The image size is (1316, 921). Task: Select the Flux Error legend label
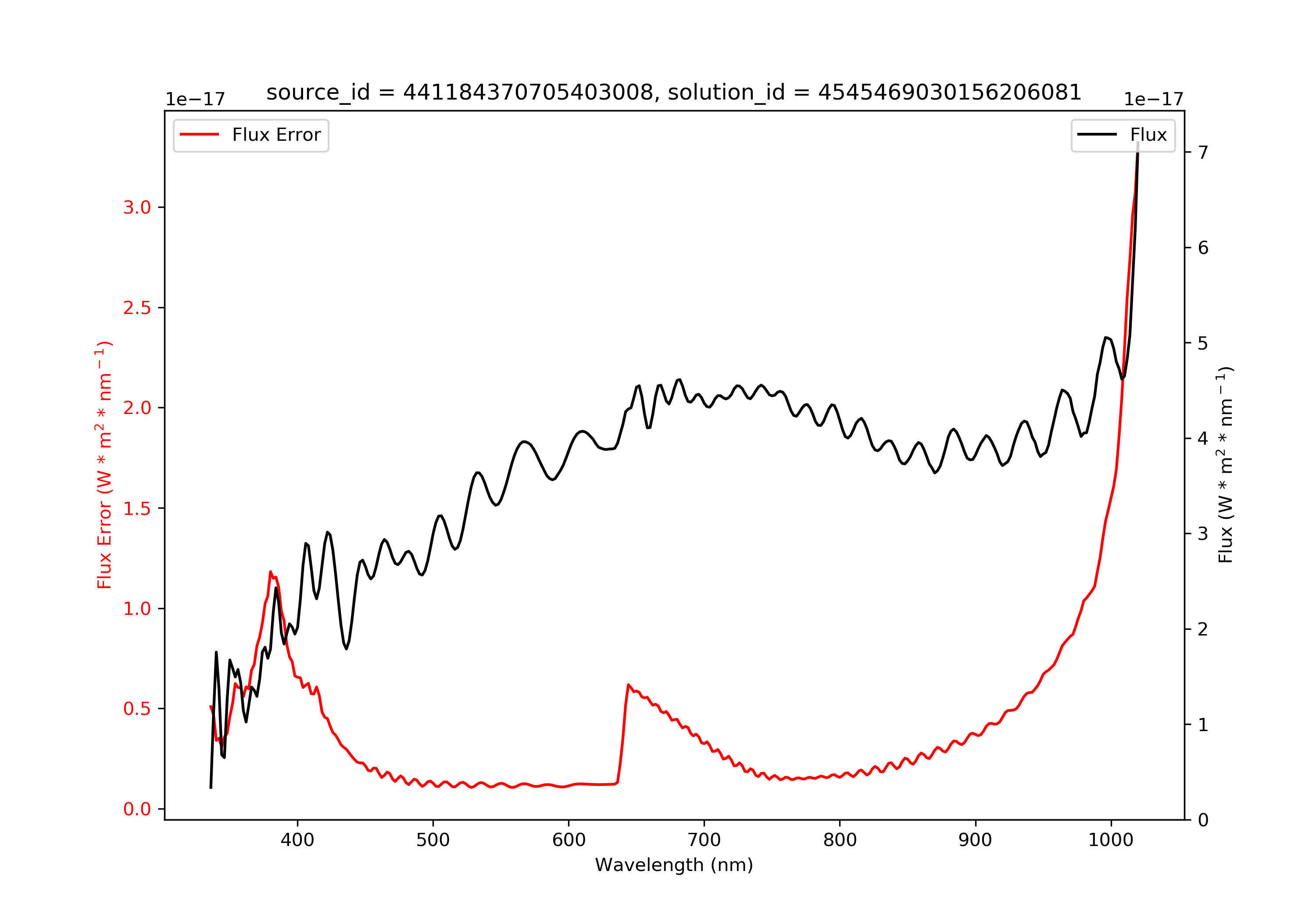tap(276, 135)
